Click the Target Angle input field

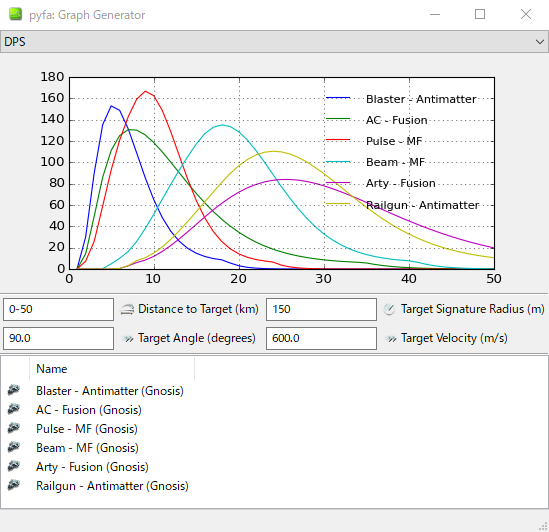pos(58,338)
